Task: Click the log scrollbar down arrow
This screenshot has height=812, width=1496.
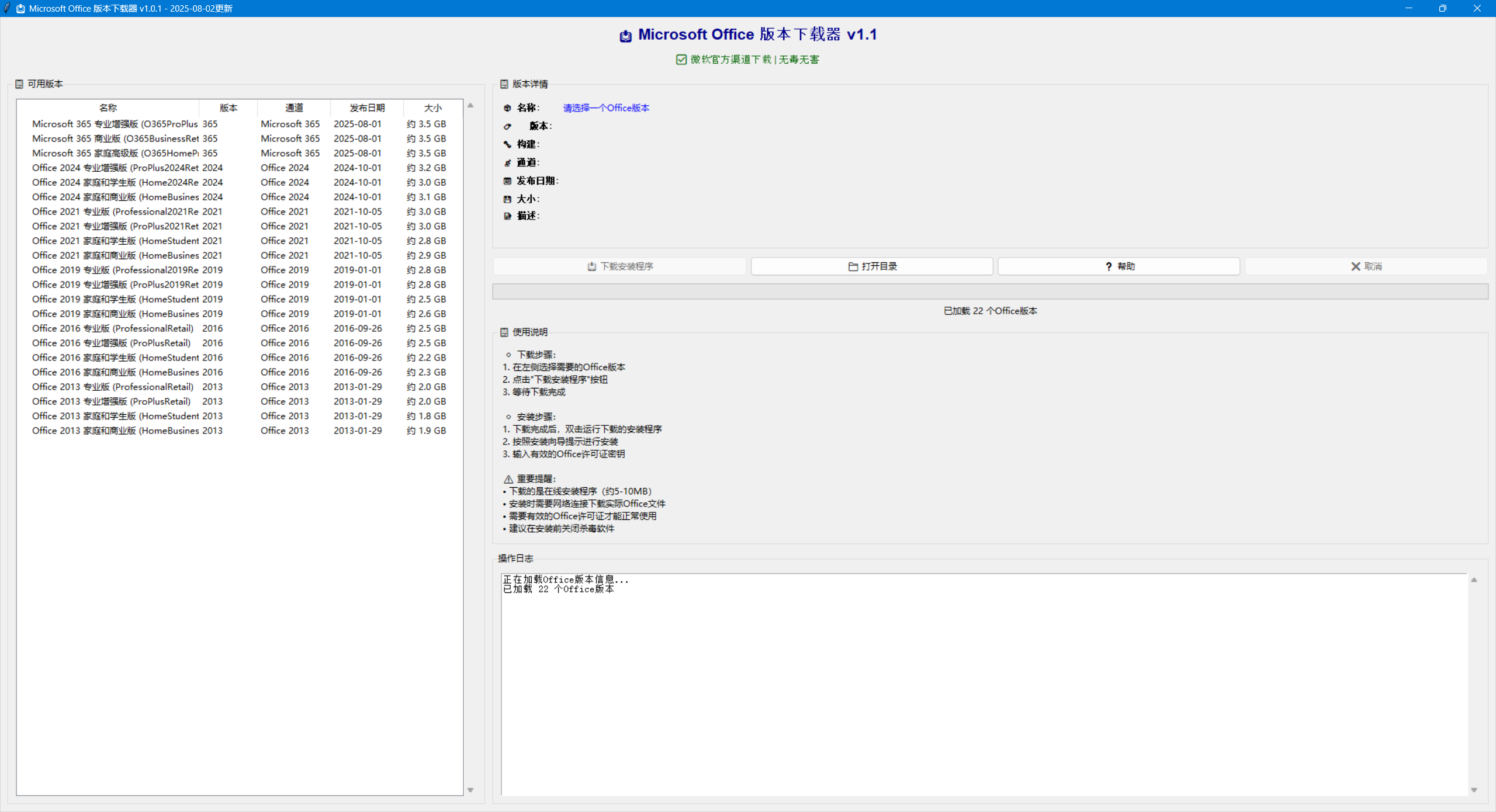Action: (x=1474, y=790)
